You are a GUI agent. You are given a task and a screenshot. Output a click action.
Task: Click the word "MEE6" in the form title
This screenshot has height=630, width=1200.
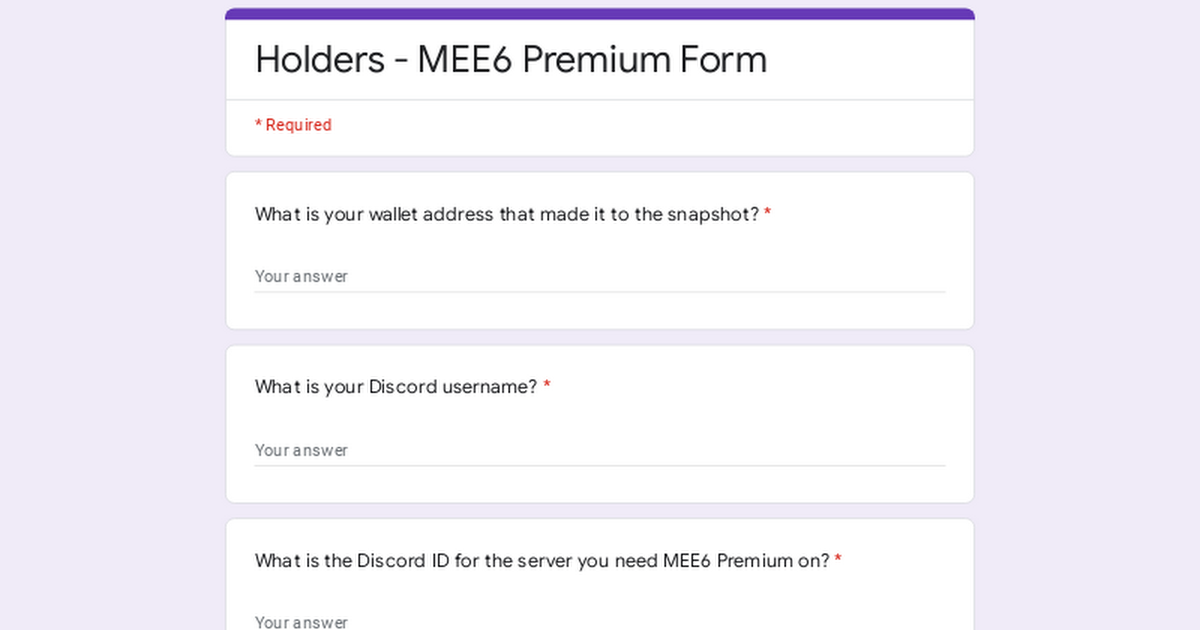coord(465,60)
